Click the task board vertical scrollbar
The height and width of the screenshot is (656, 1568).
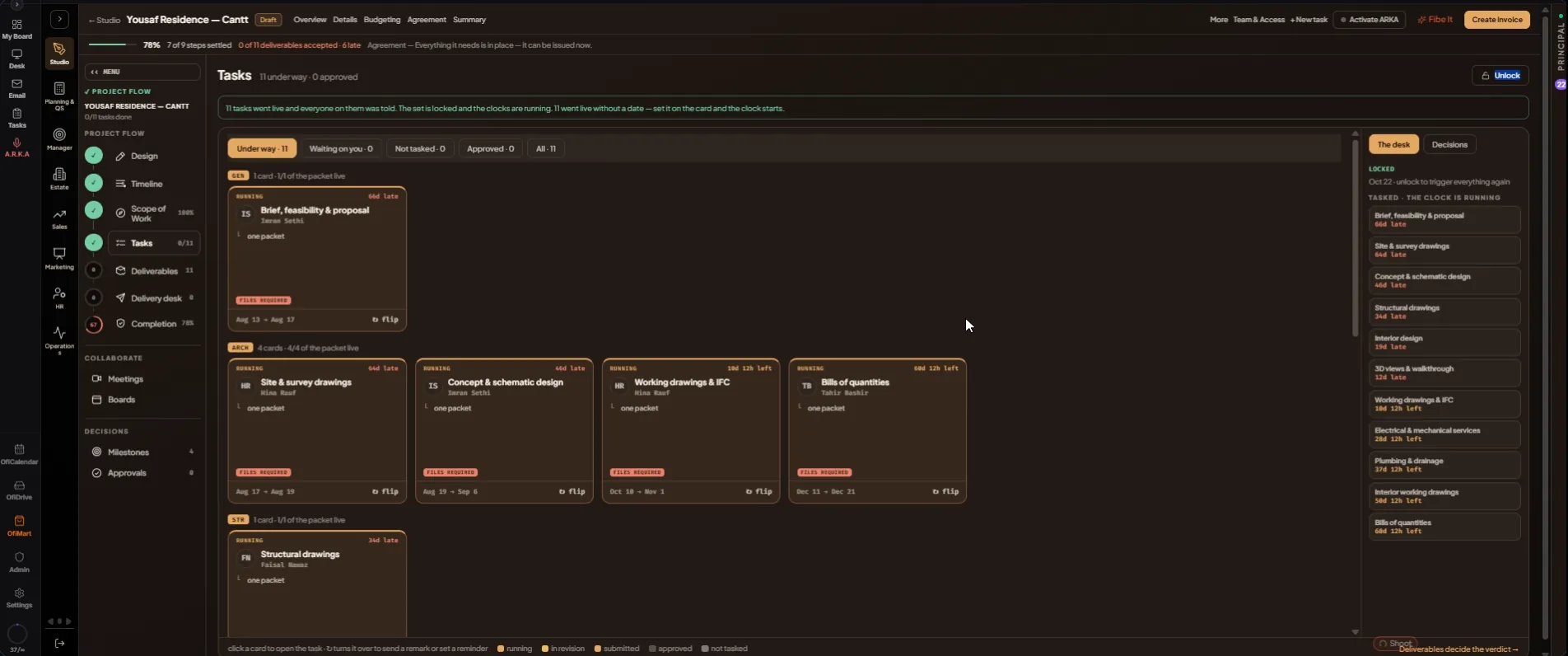pyautogui.click(x=1355, y=237)
